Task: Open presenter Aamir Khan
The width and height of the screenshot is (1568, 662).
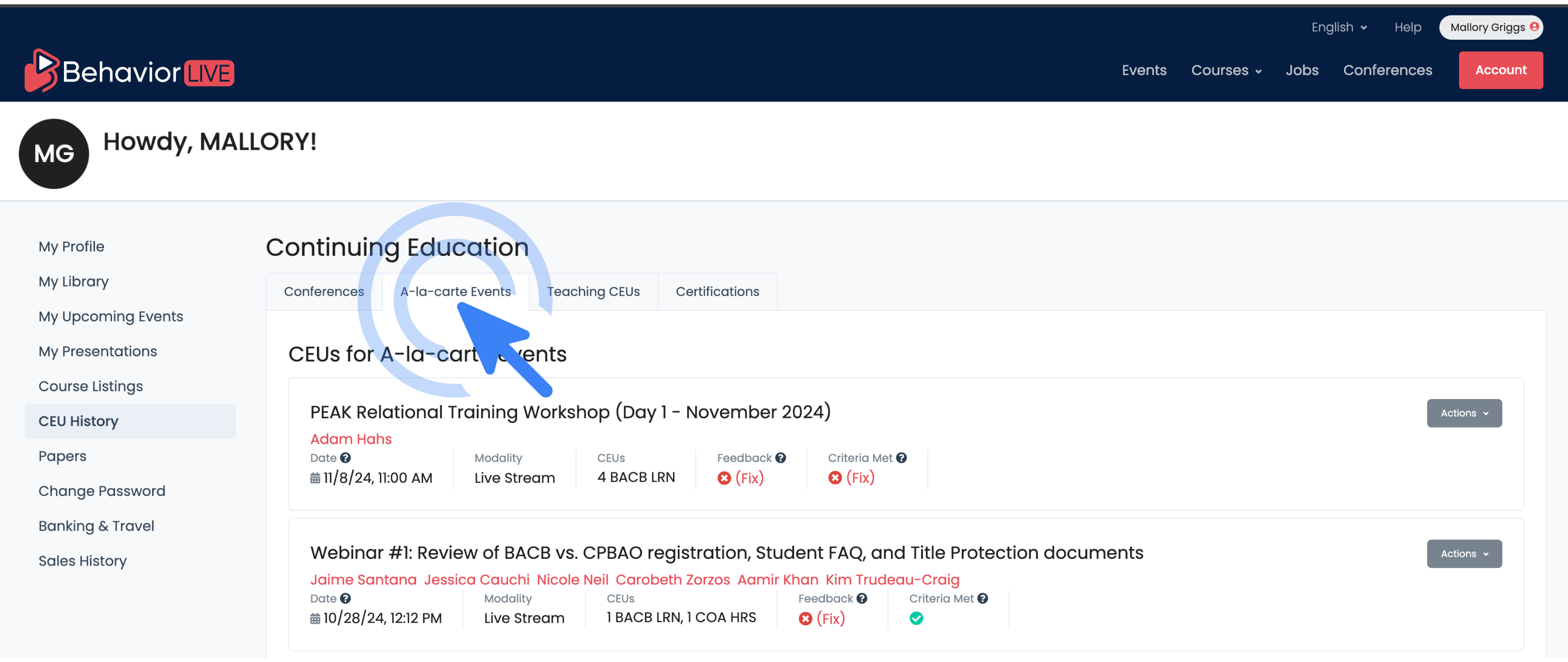Action: pyautogui.click(x=777, y=579)
